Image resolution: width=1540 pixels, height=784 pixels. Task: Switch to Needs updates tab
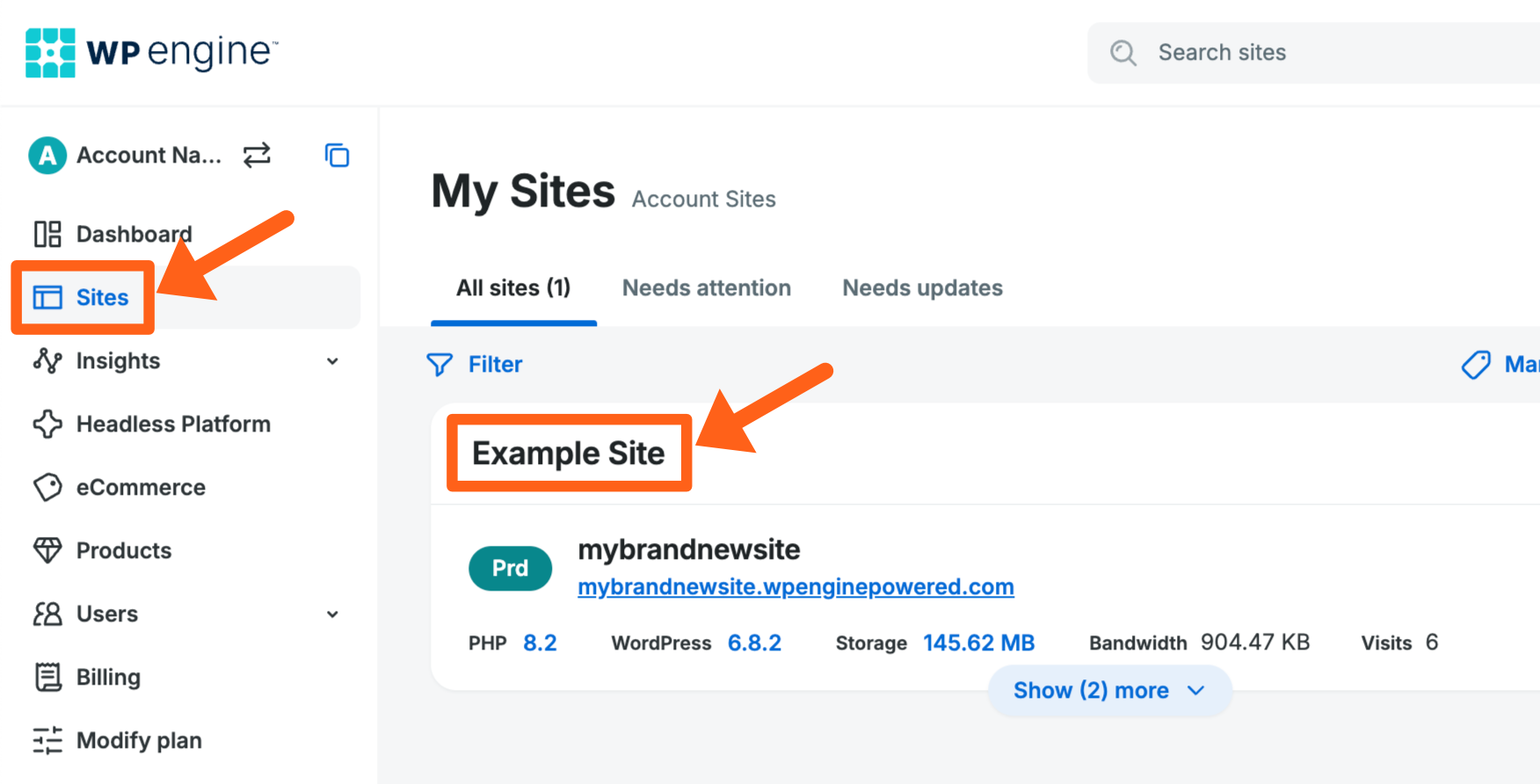[922, 288]
